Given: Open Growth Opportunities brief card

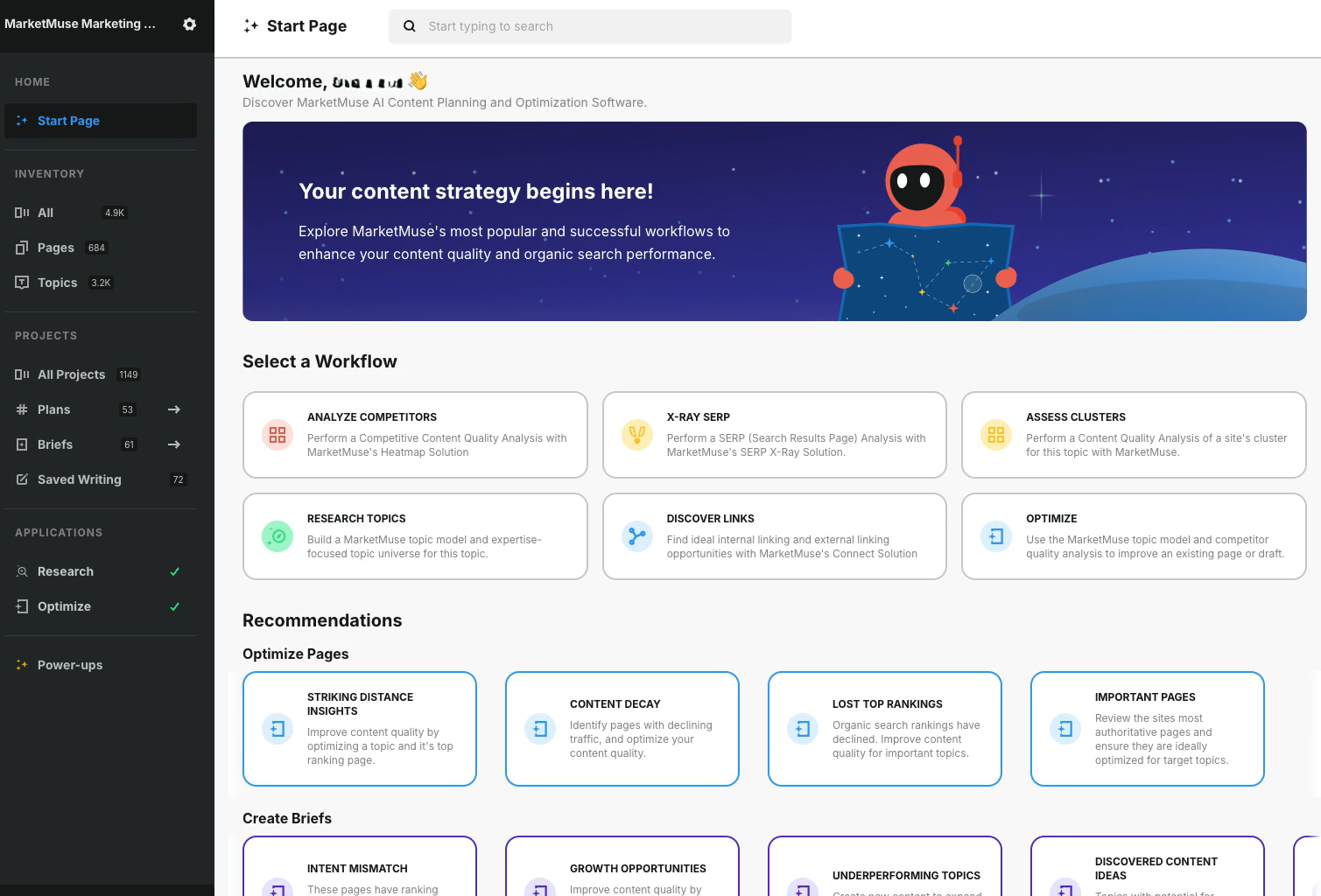Looking at the screenshot, I should click(x=622, y=866).
